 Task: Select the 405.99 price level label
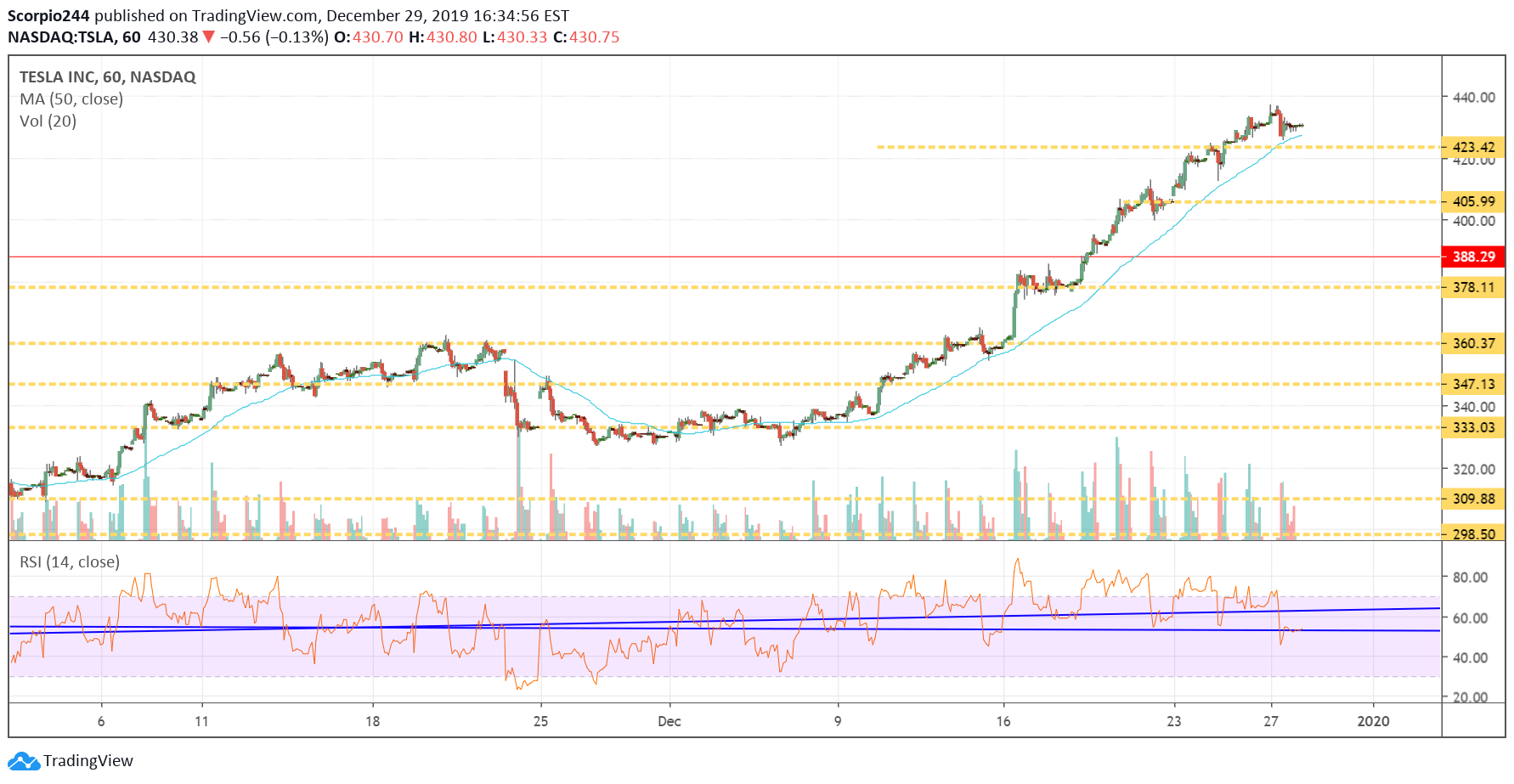click(x=1473, y=201)
